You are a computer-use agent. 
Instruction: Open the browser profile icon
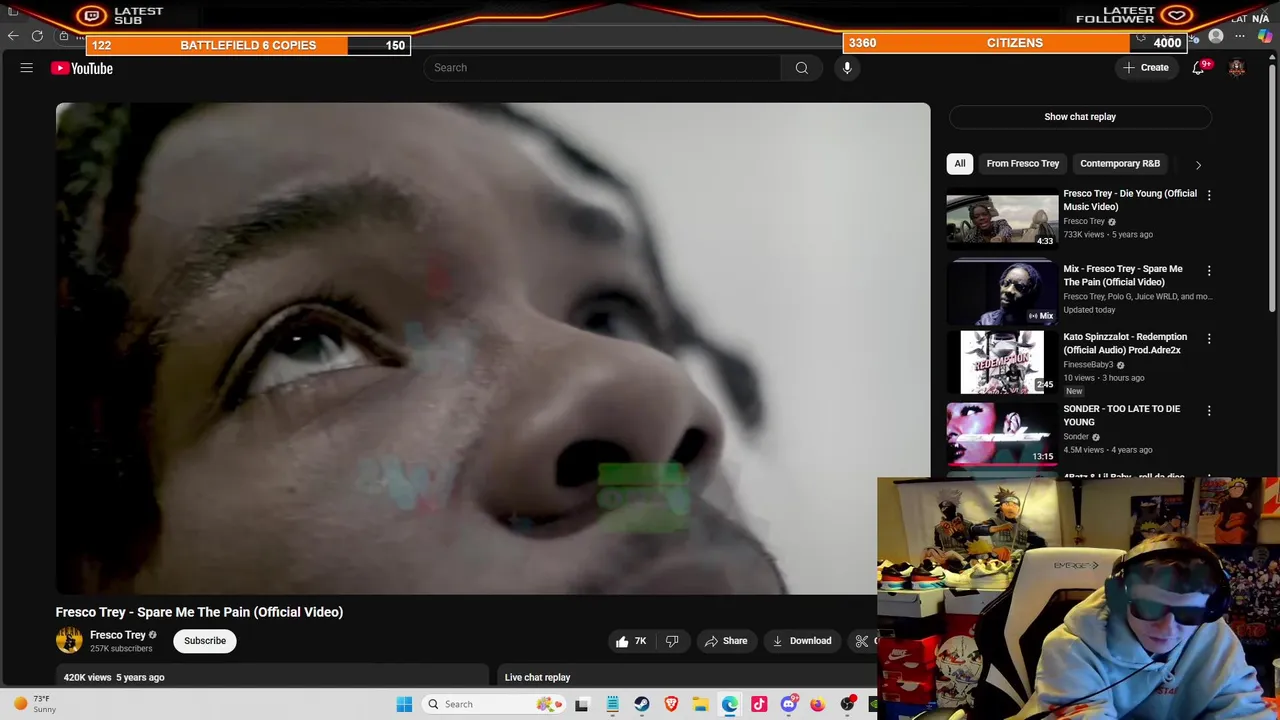tap(1216, 37)
